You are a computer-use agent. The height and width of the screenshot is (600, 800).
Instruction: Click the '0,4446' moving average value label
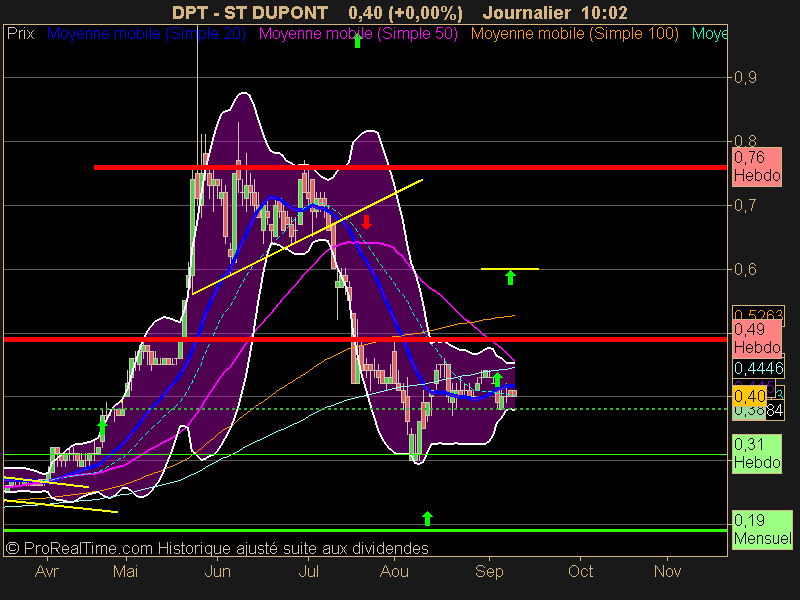point(758,368)
